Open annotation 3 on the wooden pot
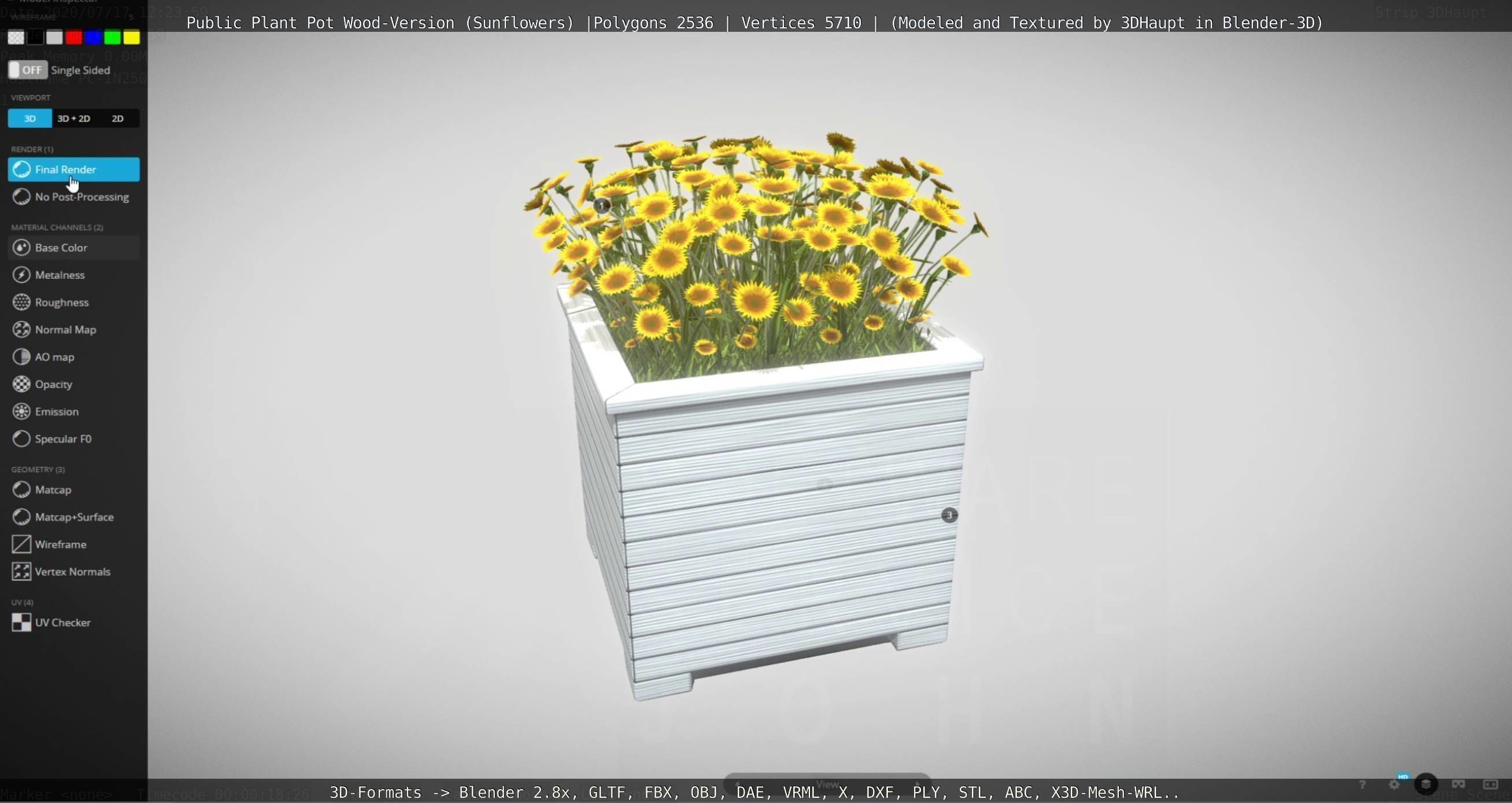The width and height of the screenshot is (1512, 803). coord(949,515)
